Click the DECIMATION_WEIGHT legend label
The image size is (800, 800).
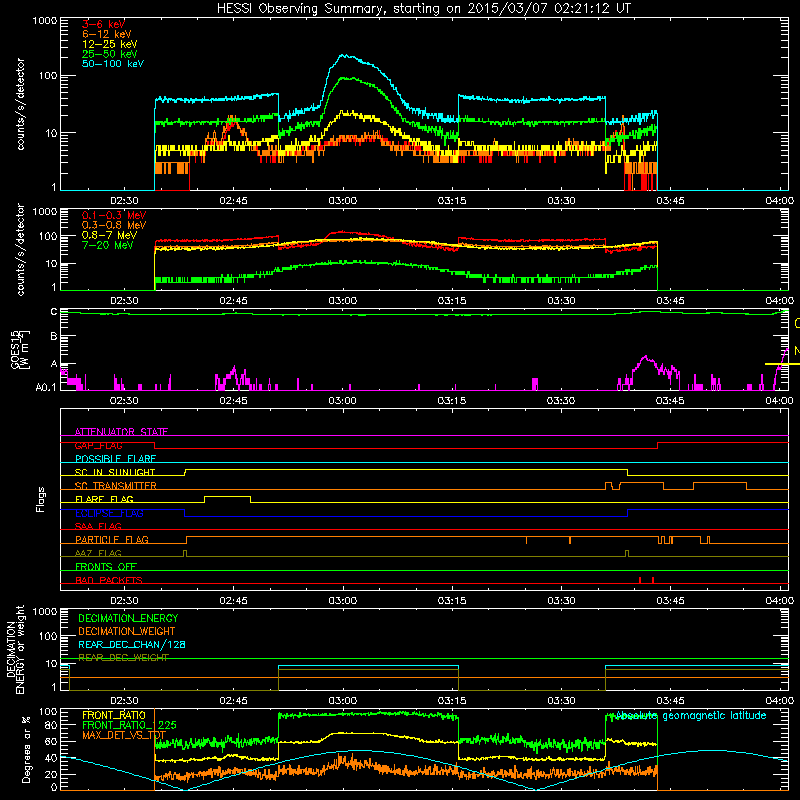tap(127, 631)
